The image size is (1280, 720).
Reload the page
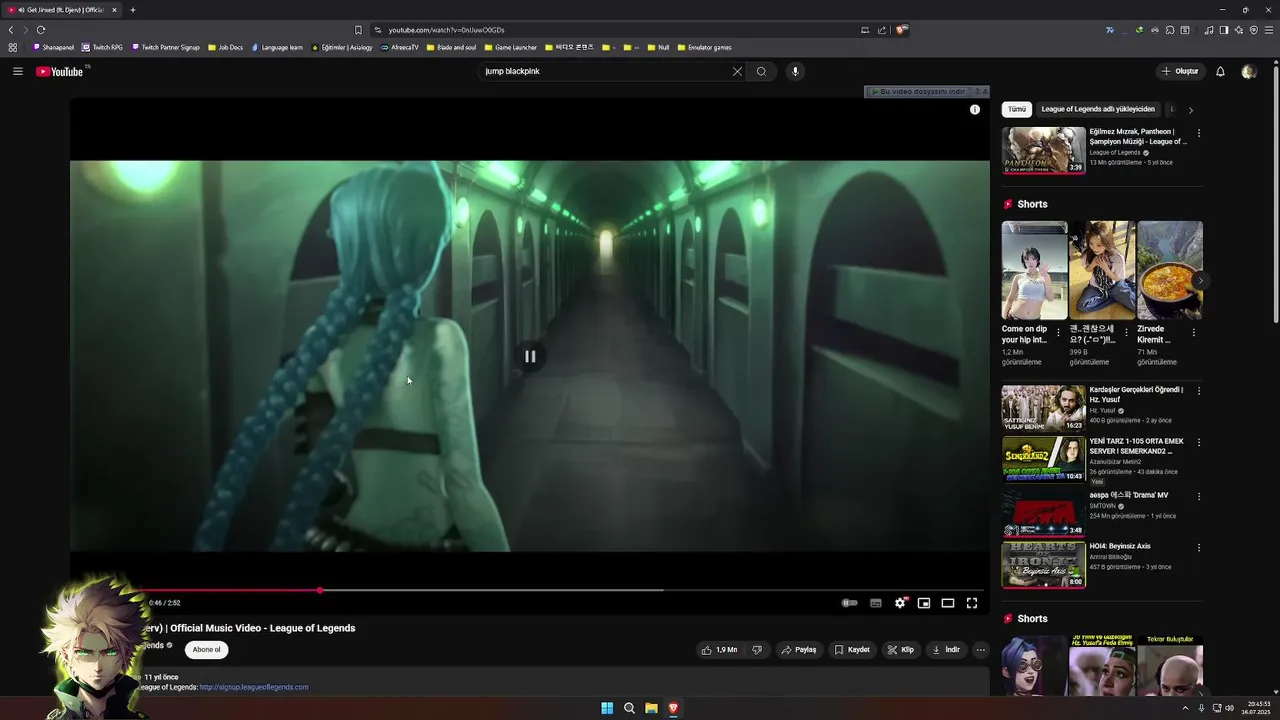pos(41,30)
